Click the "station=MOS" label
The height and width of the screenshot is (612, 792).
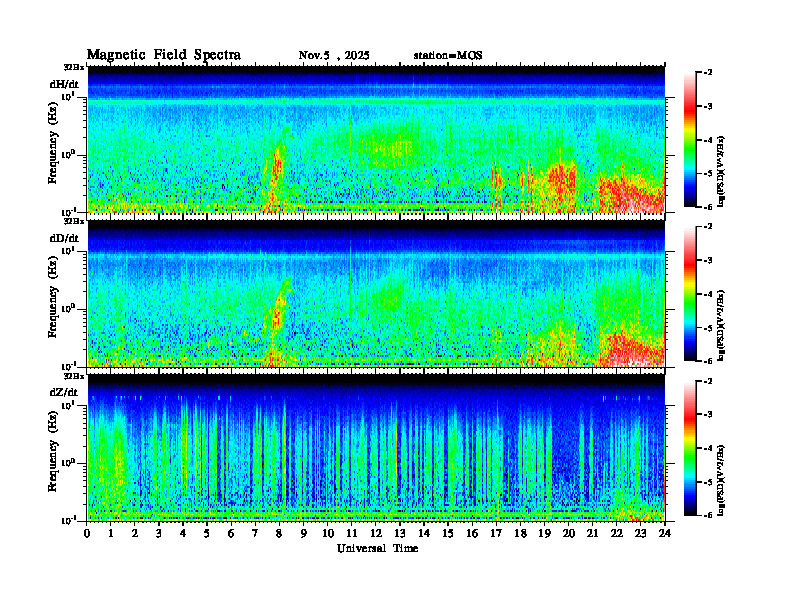pyautogui.click(x=448, y=56)
